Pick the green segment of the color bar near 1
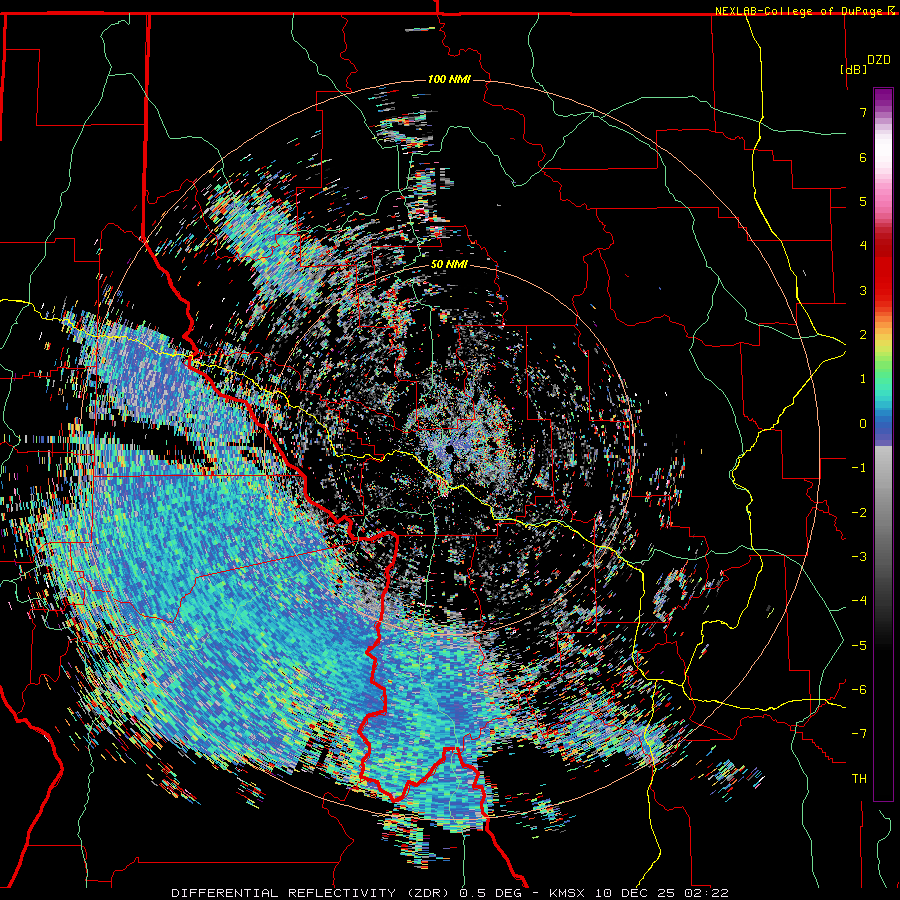Viewport: 900px width, 900px height. 883,376
